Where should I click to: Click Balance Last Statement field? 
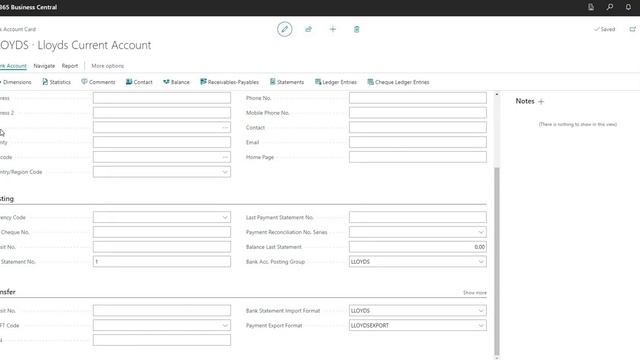click(418, 247)
